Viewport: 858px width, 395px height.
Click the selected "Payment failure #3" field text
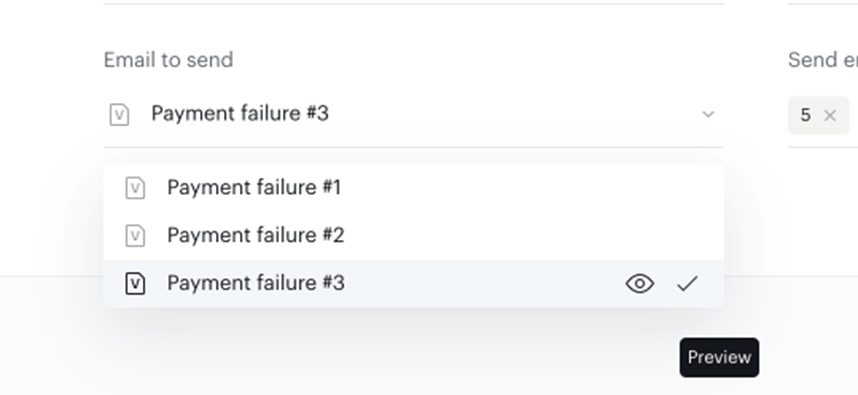pyautogui.click(x=240, y=114)
